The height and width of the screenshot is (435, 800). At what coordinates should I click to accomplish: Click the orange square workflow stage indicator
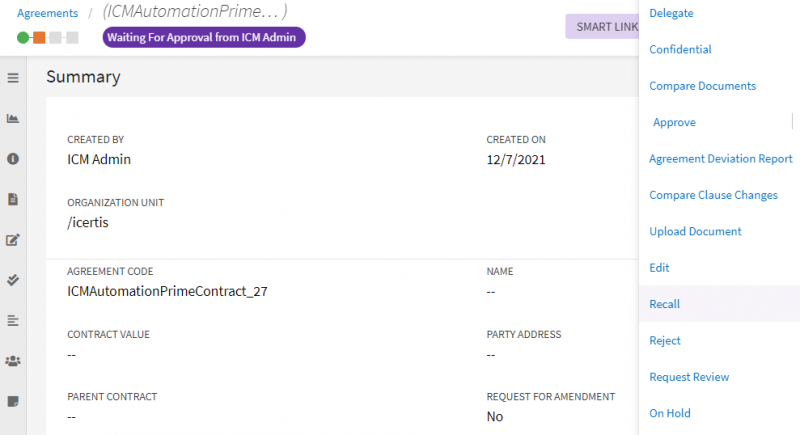point(39,37)
